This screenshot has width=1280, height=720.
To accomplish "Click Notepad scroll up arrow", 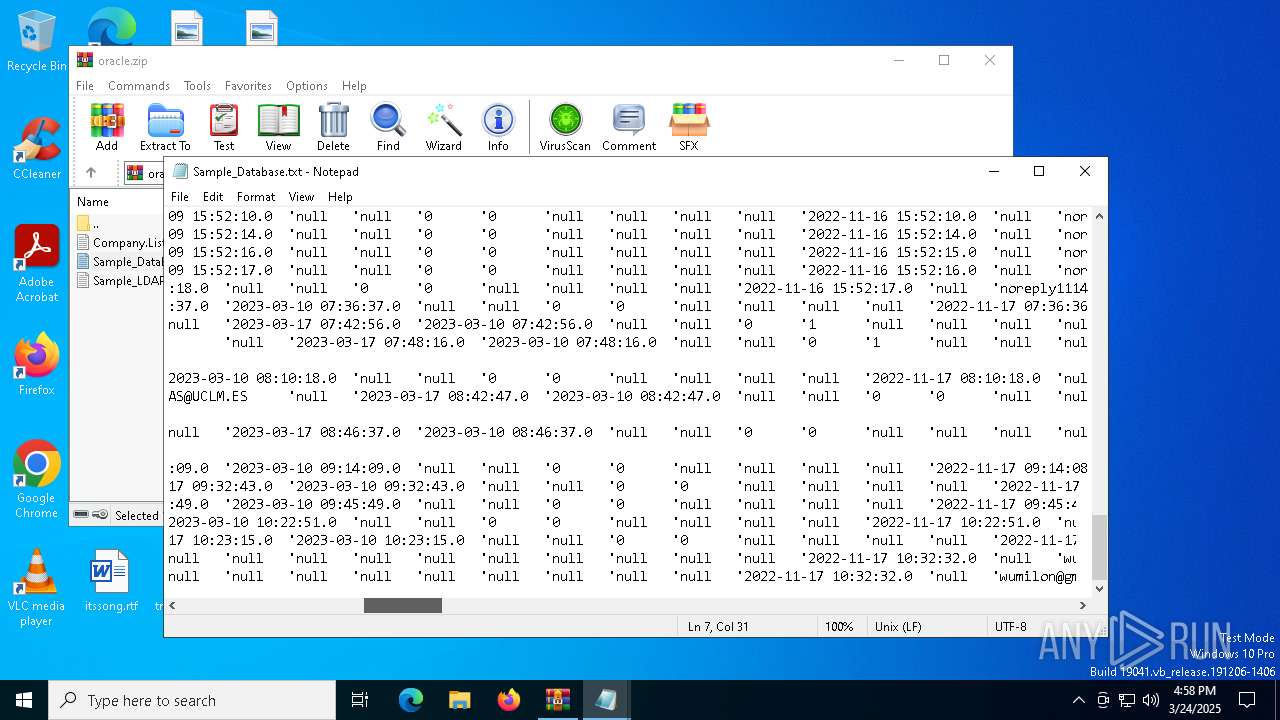I will pos(1100,215).
